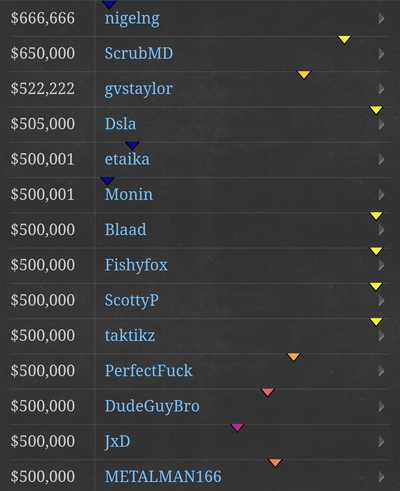Click the yellow marker above taktikz
Viewport: 400px width, 491px height.
376,322
